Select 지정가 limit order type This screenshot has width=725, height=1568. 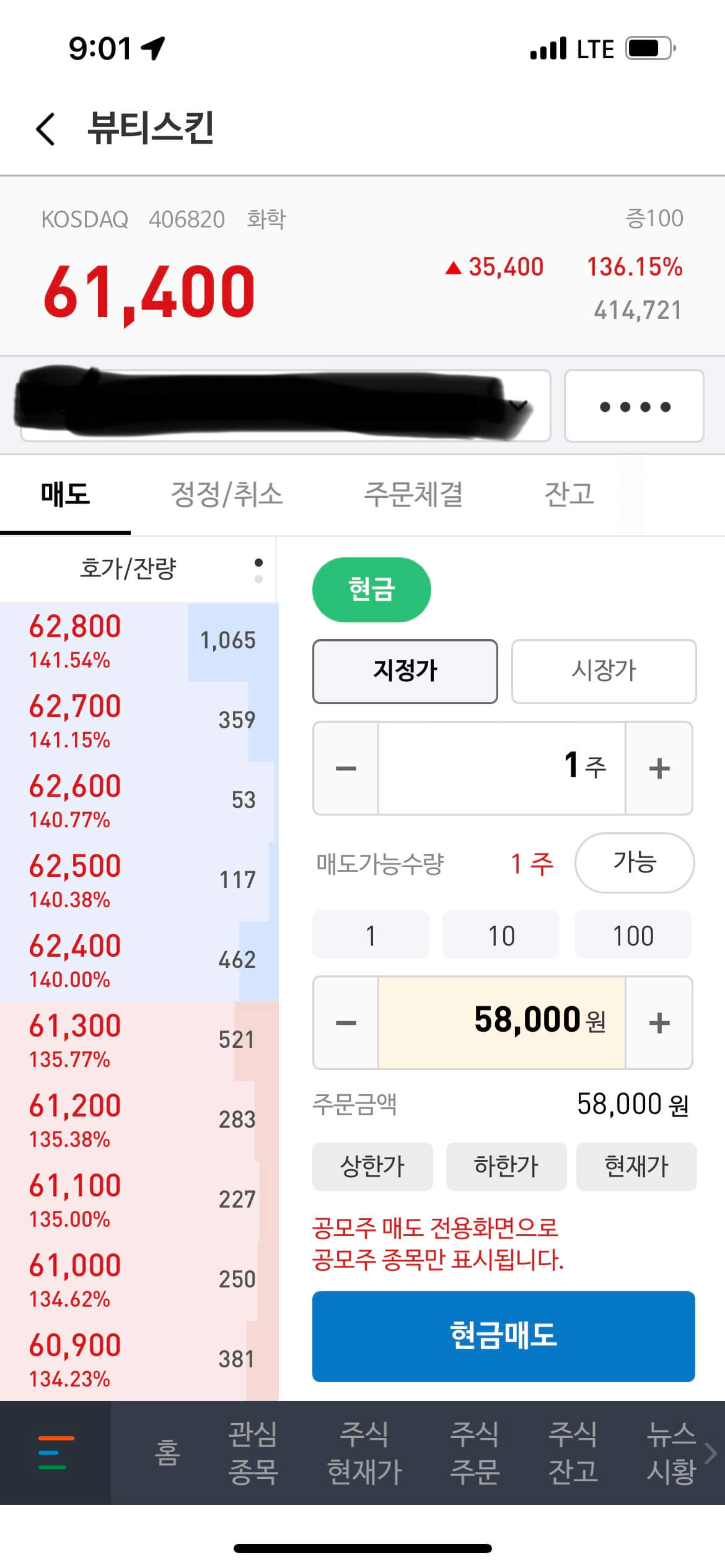(405, 671)
